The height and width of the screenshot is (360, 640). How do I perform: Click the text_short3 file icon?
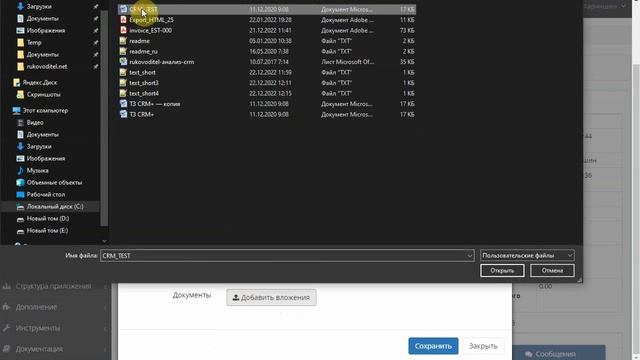coord(123,83)
